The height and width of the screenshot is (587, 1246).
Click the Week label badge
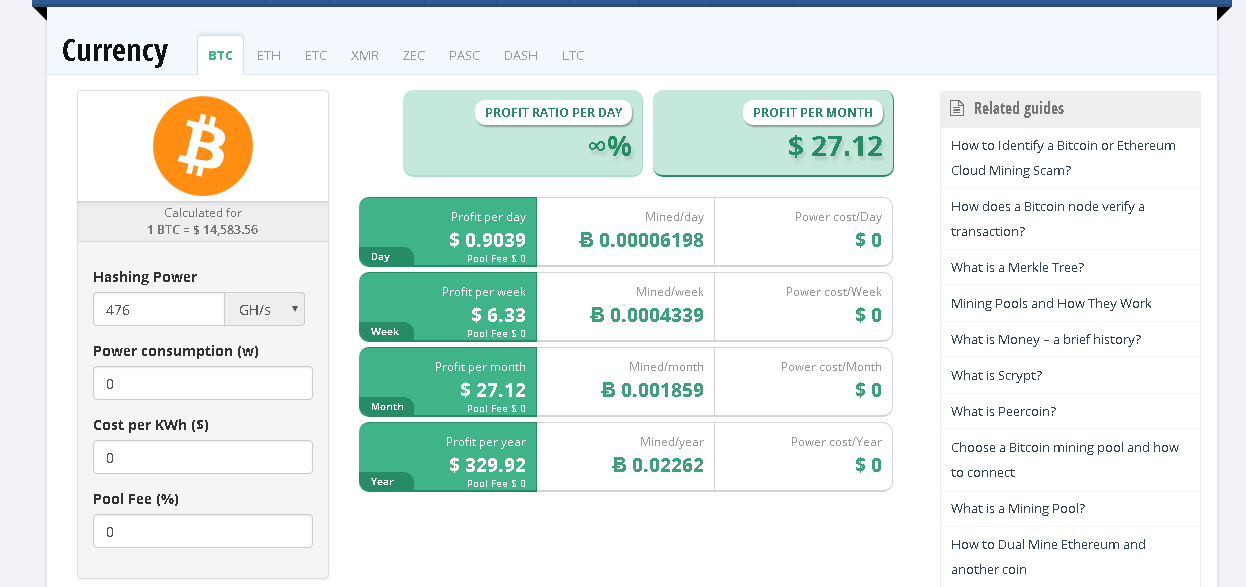(x=386, y=332)
